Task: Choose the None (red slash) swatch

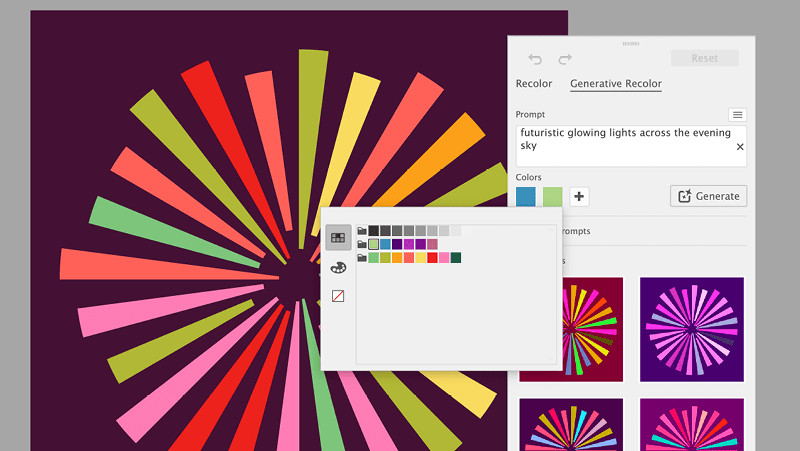Action: (338, 296)
